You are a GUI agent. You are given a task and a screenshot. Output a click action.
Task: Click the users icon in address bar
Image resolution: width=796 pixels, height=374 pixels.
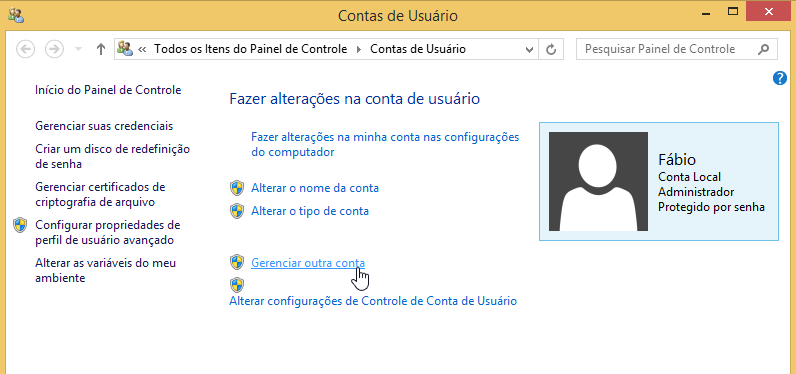[x=125, y=49]
